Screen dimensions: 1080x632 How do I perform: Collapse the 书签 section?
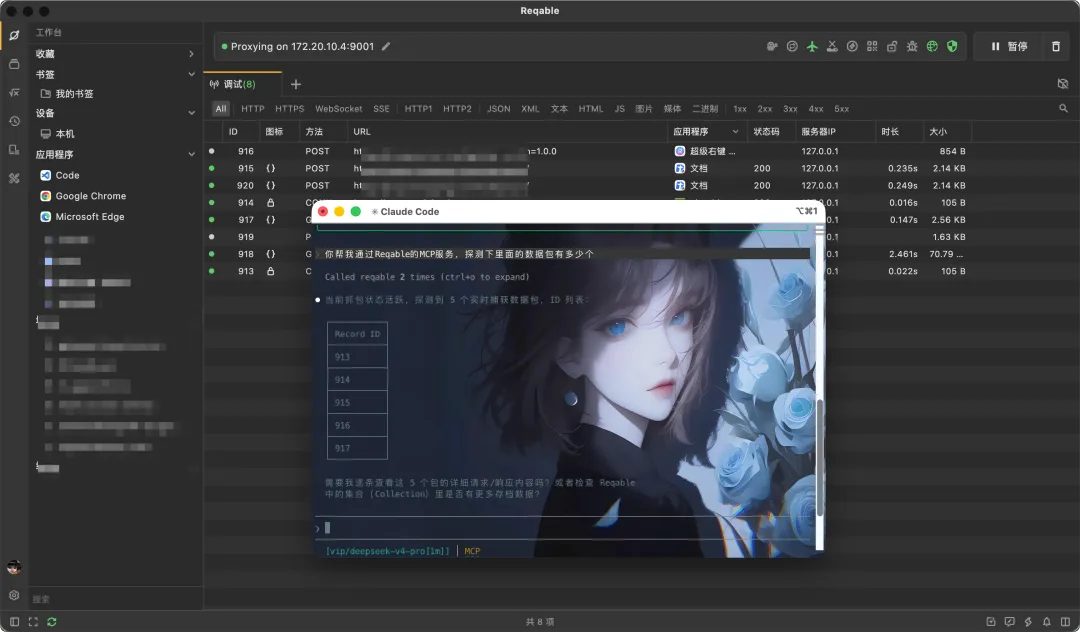[191, 74]
